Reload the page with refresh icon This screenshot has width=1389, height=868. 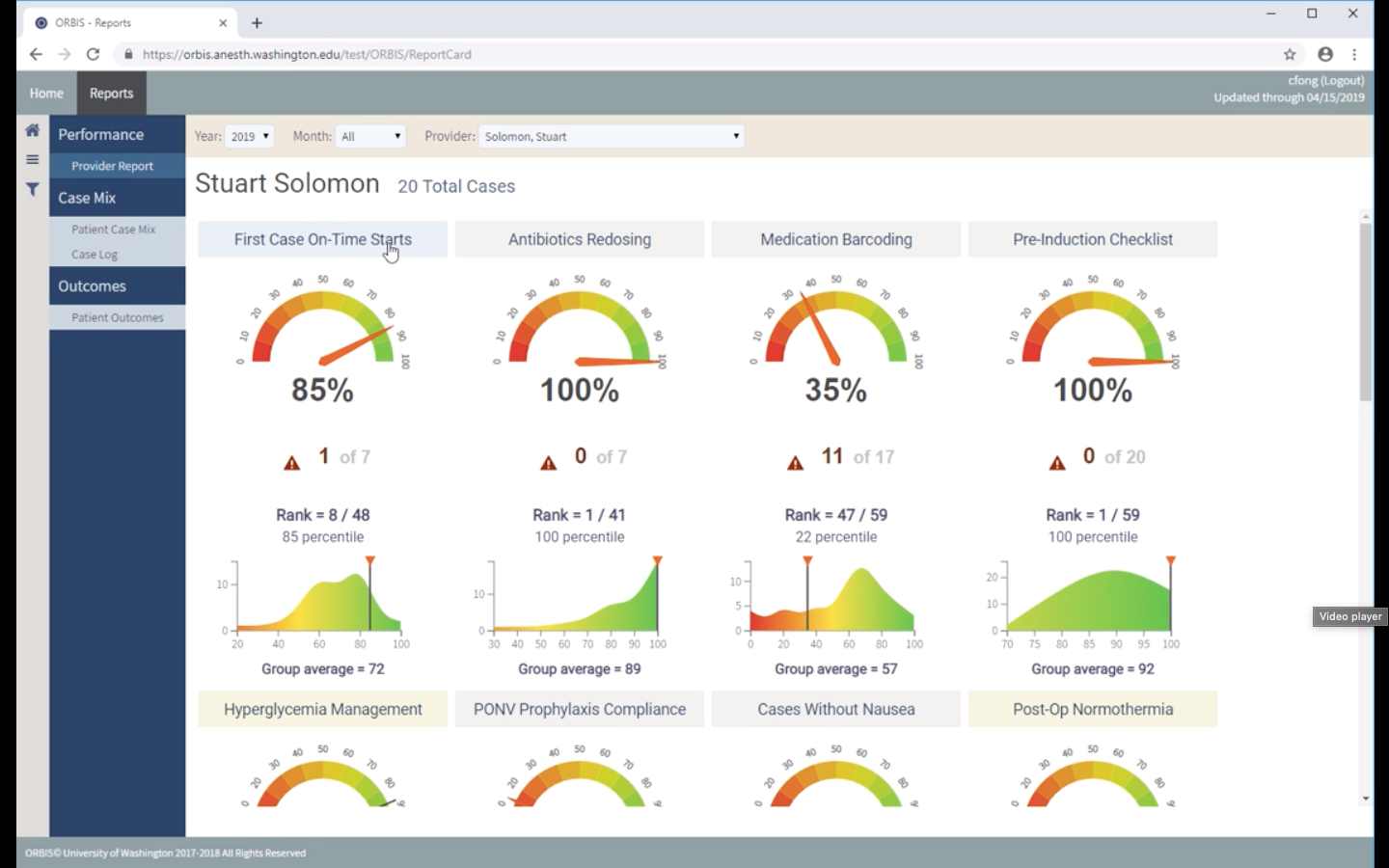(93, 54)
